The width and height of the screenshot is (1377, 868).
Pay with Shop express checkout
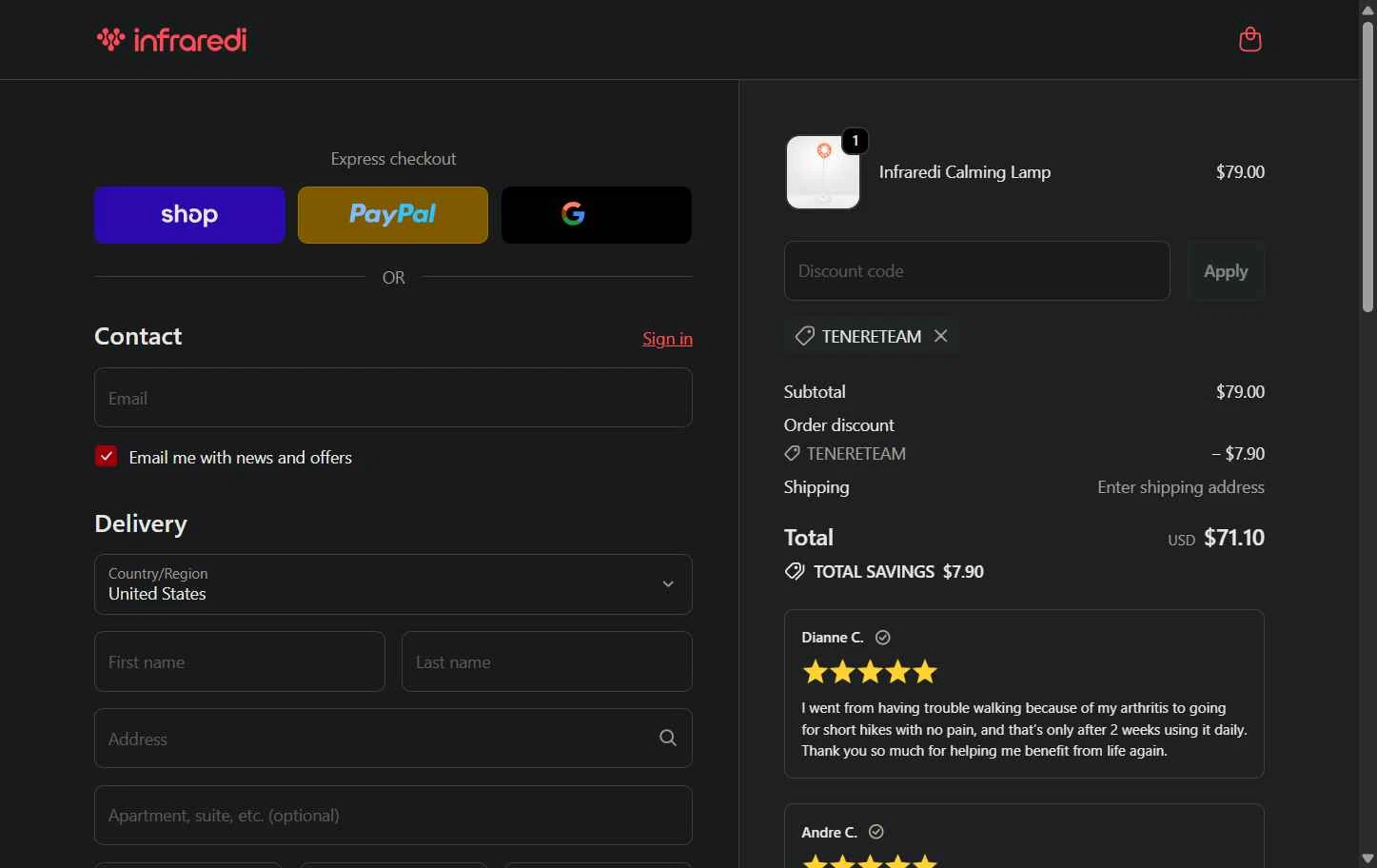pyautogui.click(x=189, y=215)
